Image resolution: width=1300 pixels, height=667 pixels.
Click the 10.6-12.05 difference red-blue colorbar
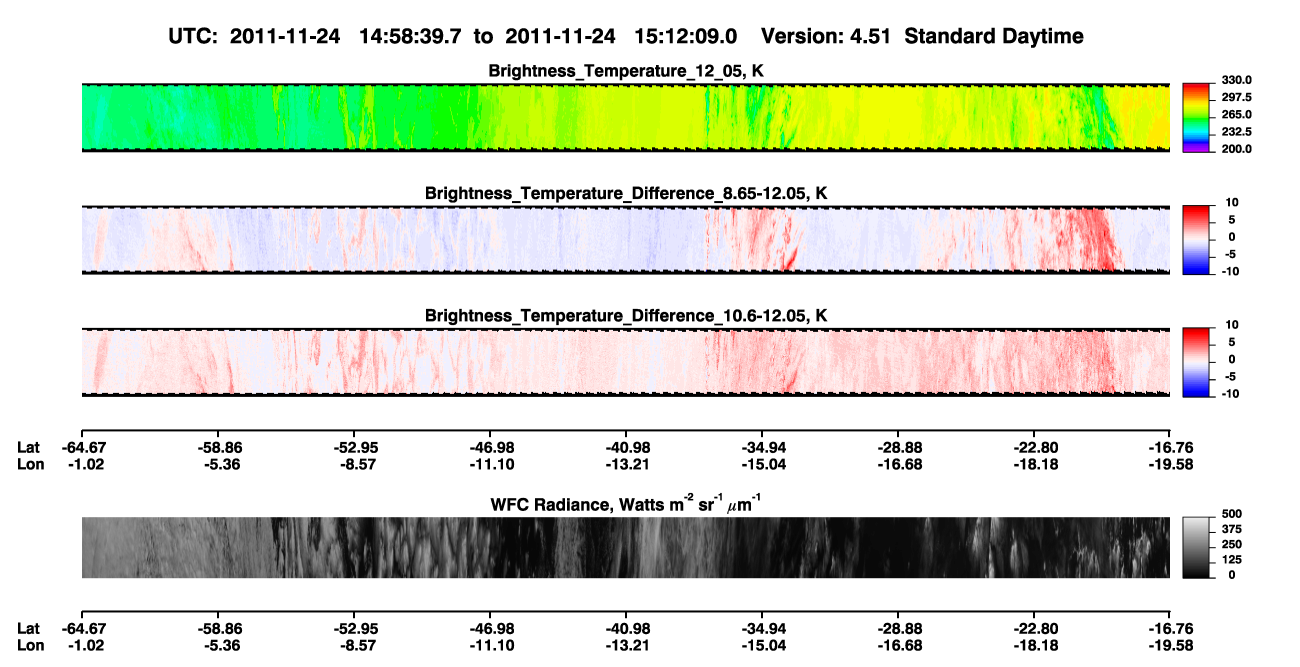pyautogui.click(x=1196, y=360)
